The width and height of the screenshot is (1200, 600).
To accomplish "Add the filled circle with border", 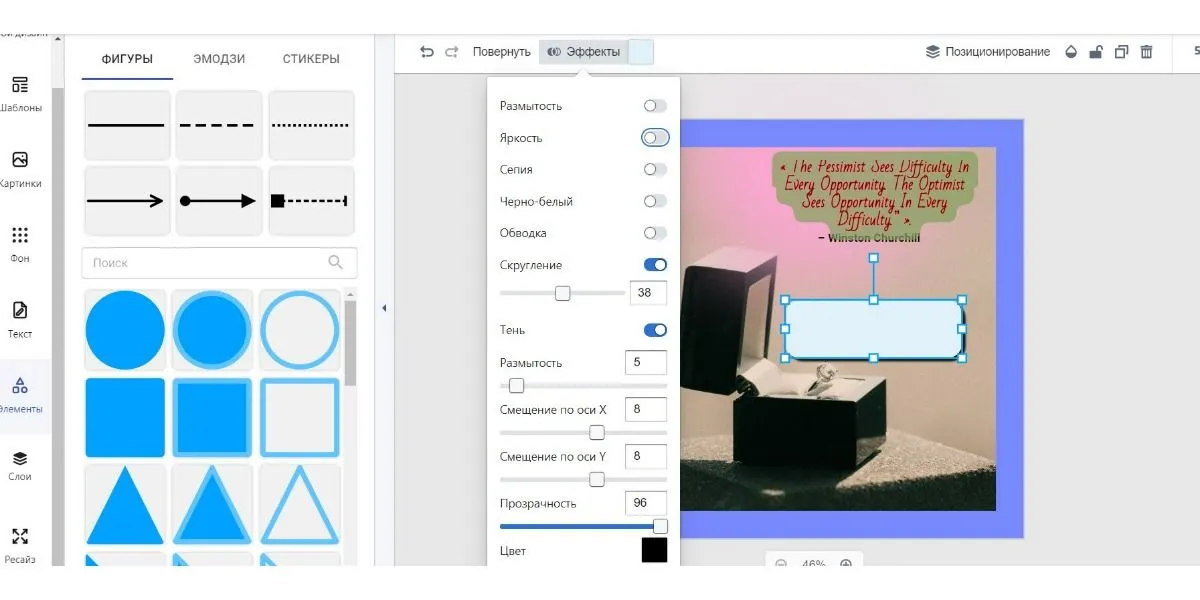I will (212, 330).
